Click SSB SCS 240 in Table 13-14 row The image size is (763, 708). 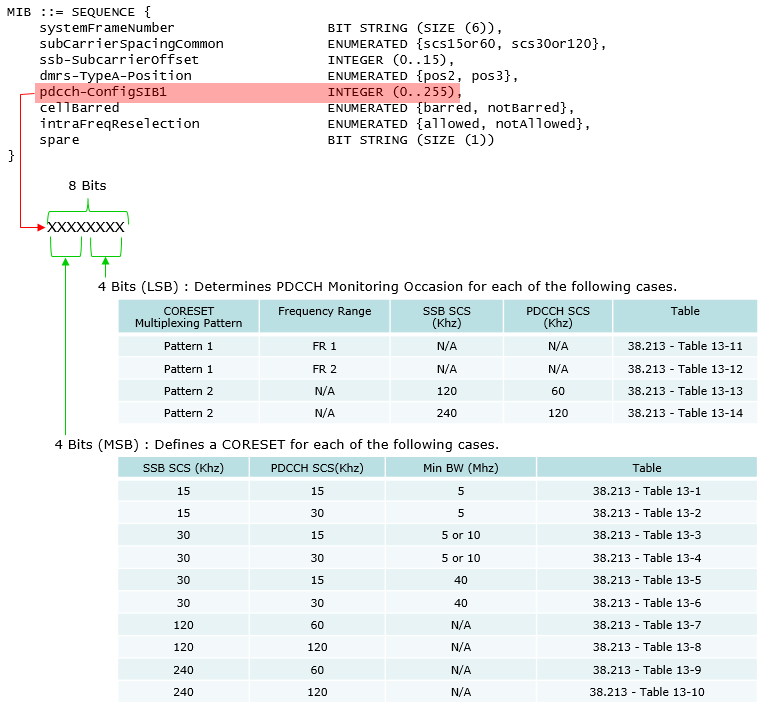[x=447, y=413]
